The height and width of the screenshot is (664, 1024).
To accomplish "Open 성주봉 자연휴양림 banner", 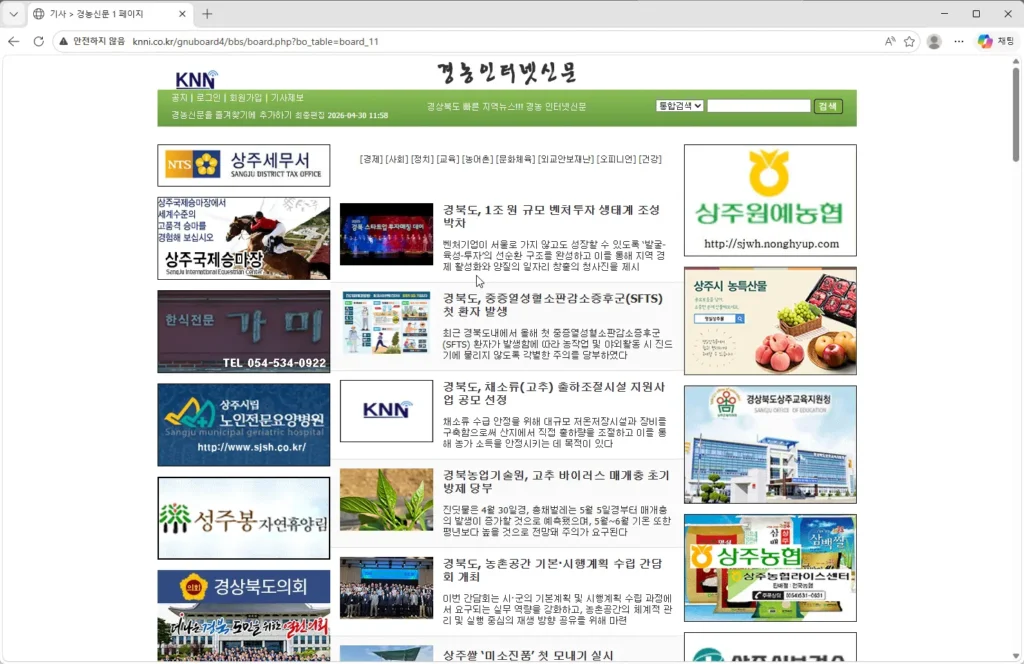I will pos(244,518).
